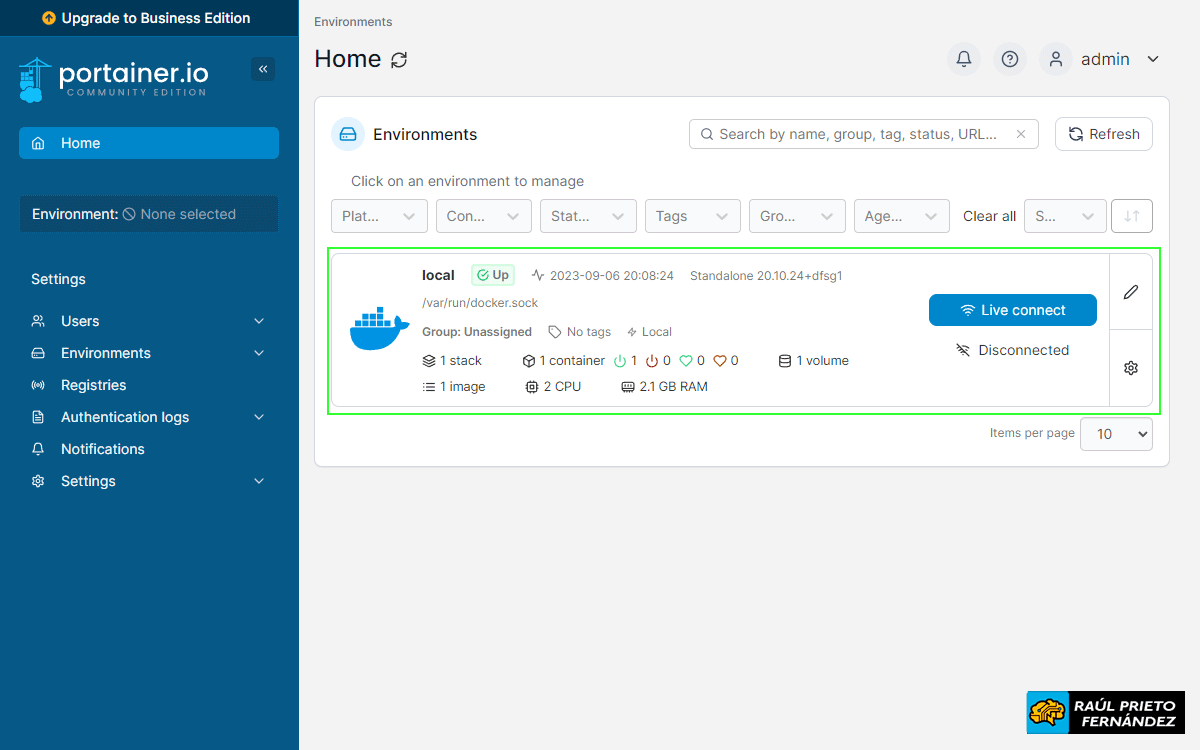Toggle the sort order arrows button
Screen dimensions: 1200x750
[1132, 216]
